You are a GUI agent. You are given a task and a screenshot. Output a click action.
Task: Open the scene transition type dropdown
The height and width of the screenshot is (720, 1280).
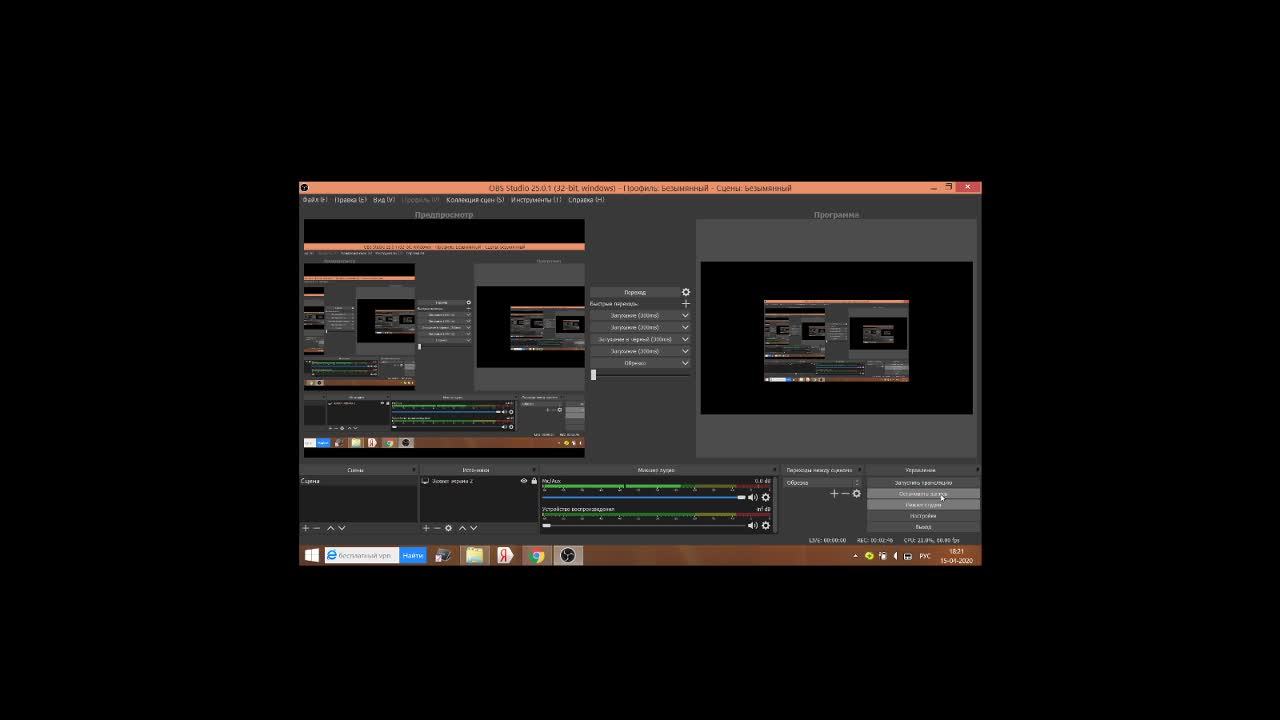point(822,483)
